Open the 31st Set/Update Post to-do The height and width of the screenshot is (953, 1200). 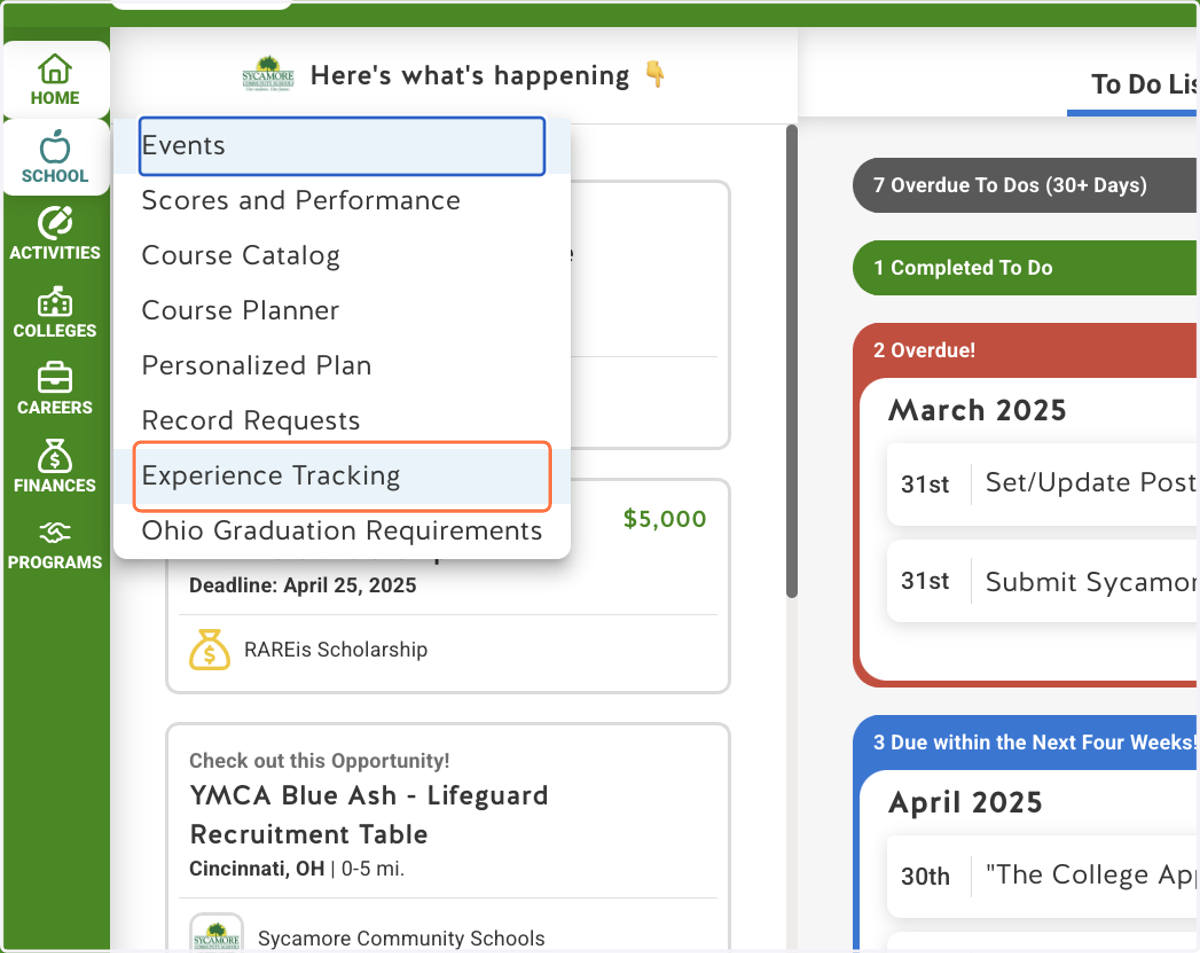click(1043, 484)
